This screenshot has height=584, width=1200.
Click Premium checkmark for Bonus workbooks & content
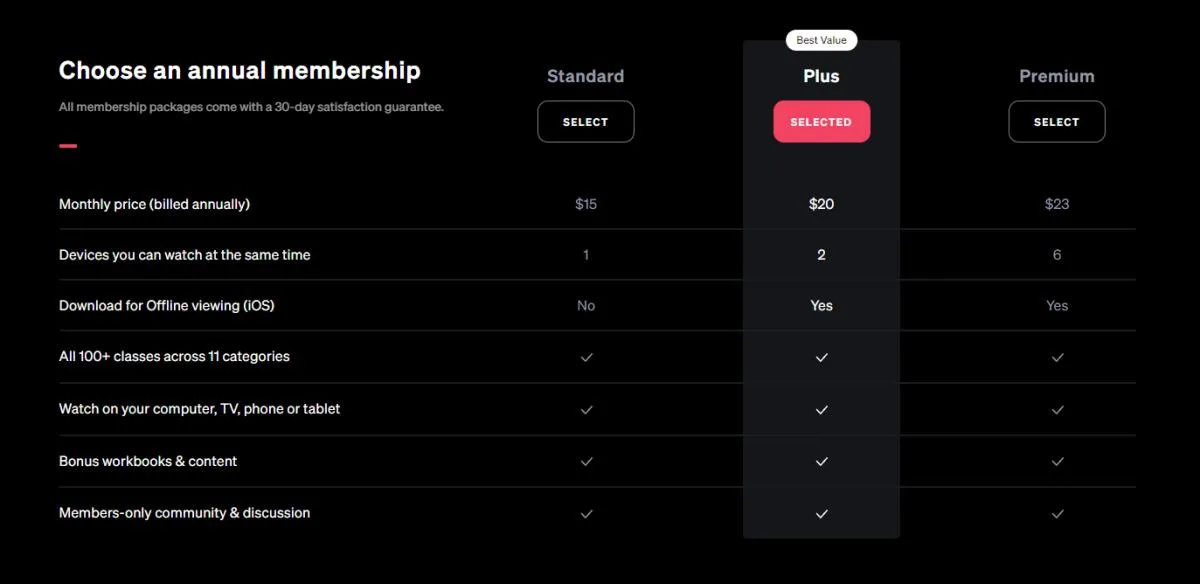tap(1057, 461)
